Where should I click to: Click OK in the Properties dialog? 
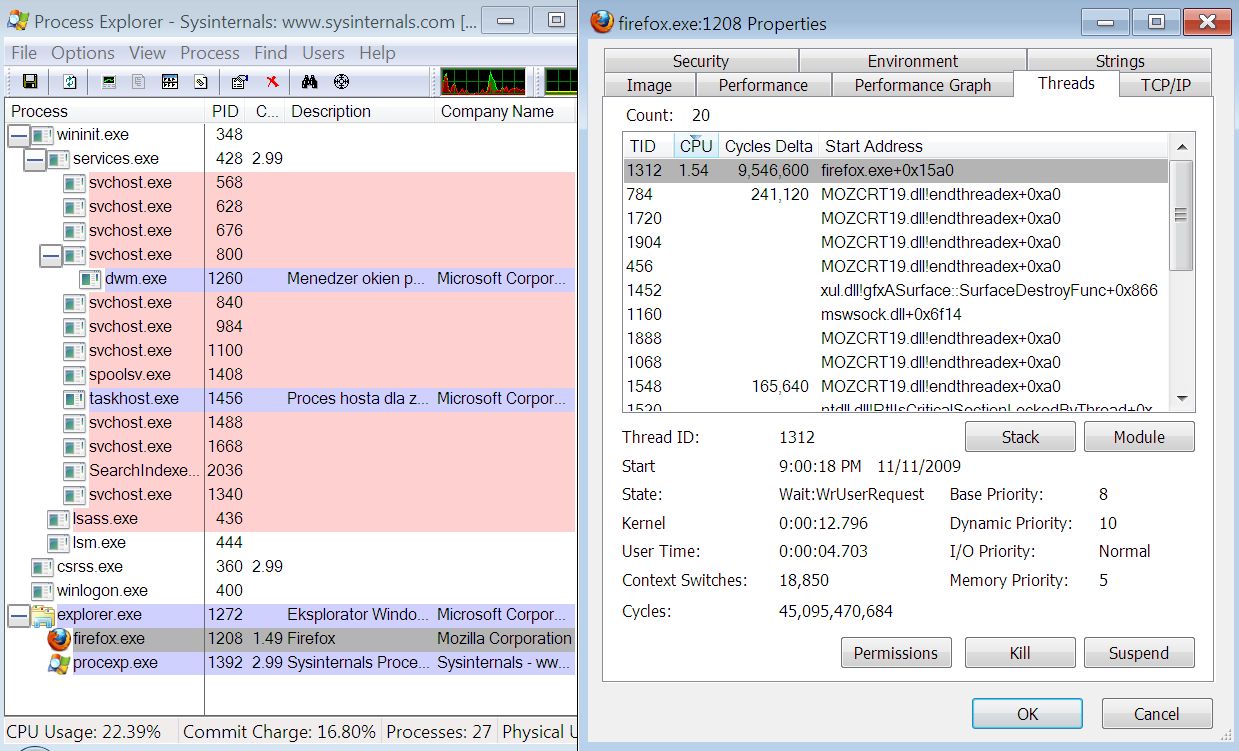click(1028, 714)
